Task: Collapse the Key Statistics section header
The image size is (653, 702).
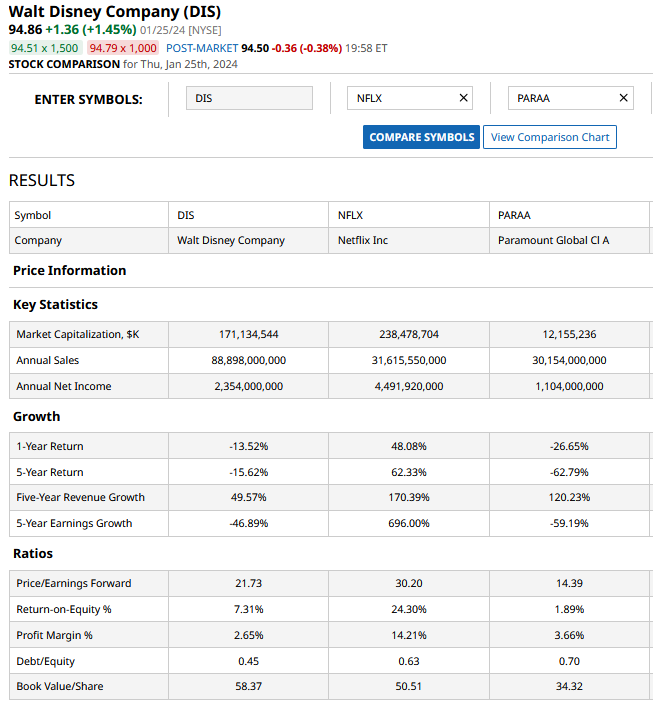Action: [x=56, y=304]
